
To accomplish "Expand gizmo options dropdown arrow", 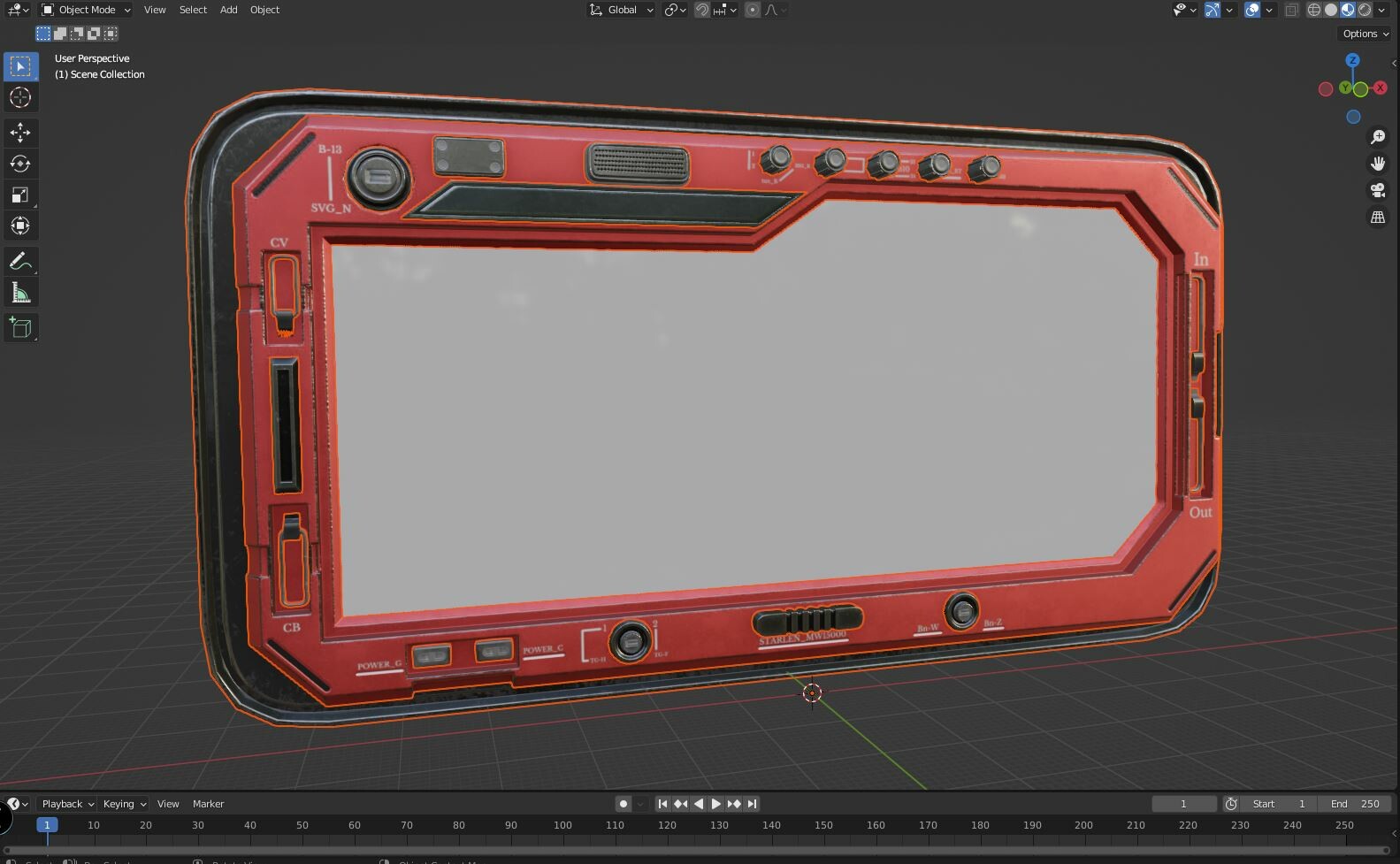I will [x=1229, y=10].
